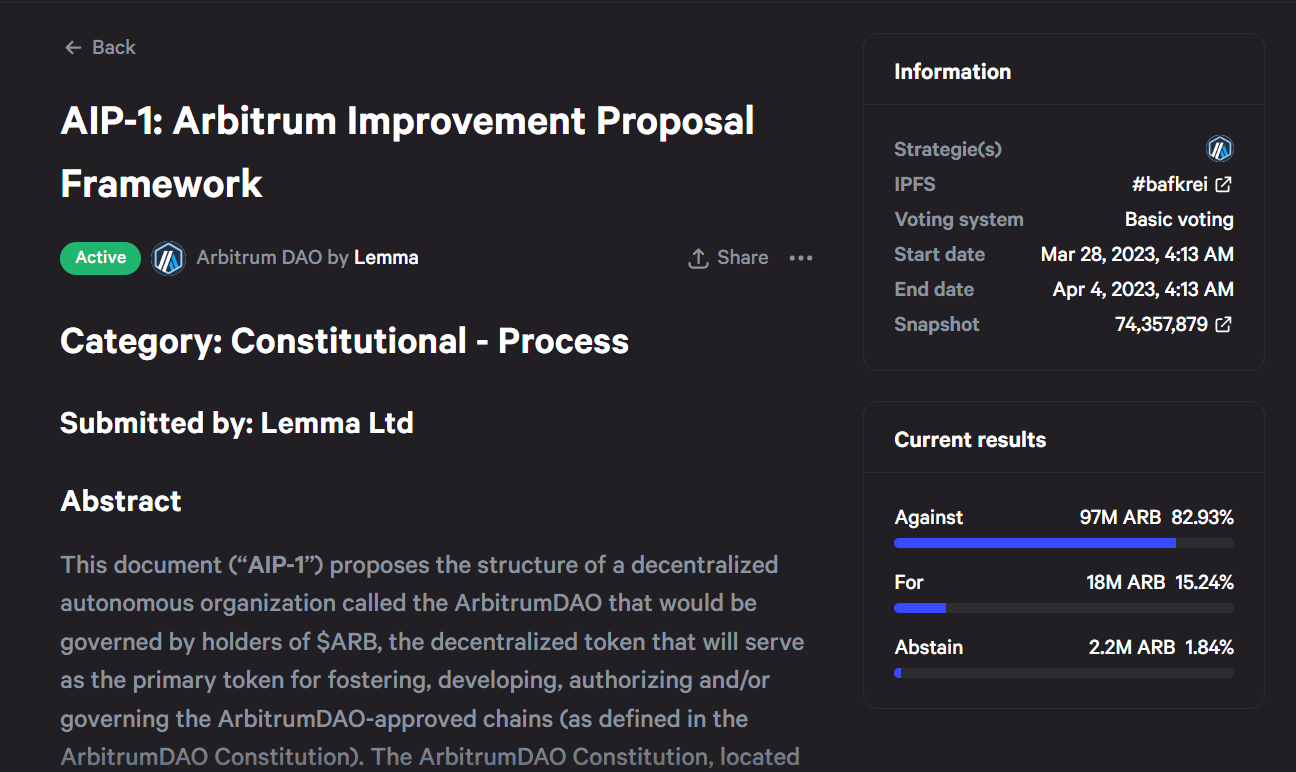Click the '18M ARB 15.24%' value

click(1160, 582)
